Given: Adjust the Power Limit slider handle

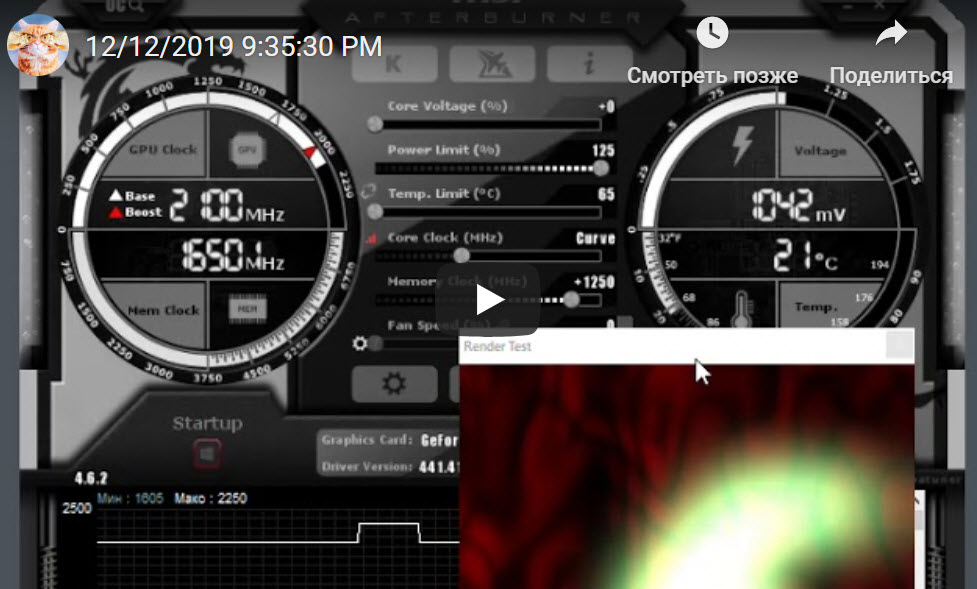Looking at the screenshot, I should (601, 168).
